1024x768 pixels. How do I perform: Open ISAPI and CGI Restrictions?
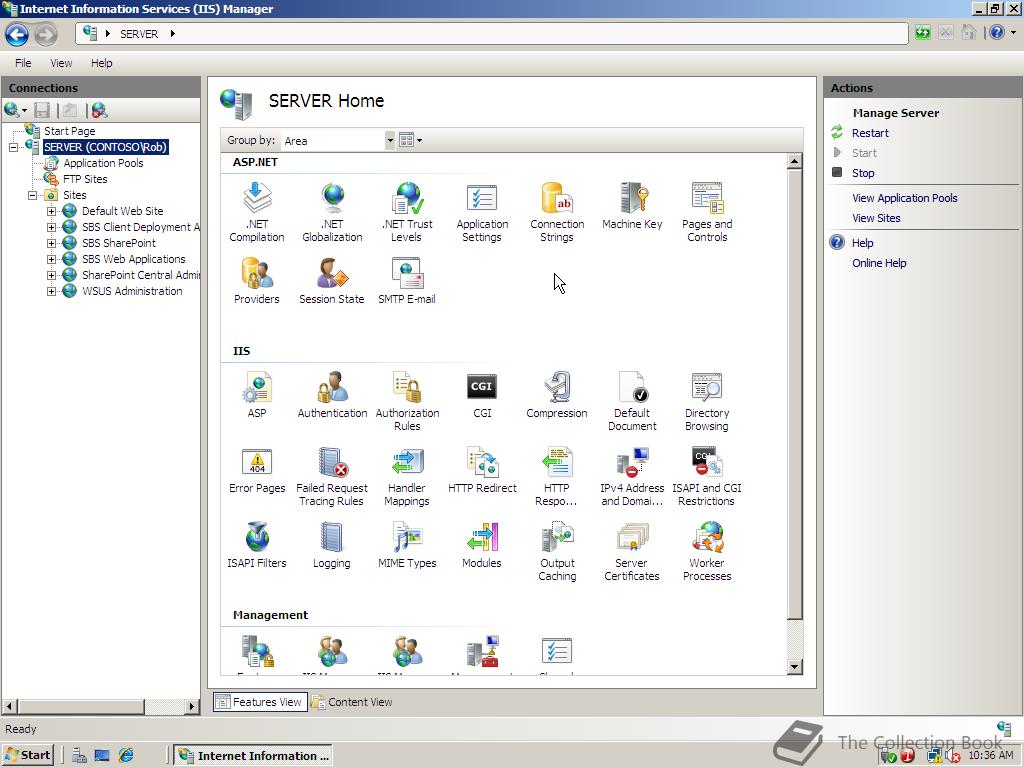pyautogui.click(x=707, y=477)
